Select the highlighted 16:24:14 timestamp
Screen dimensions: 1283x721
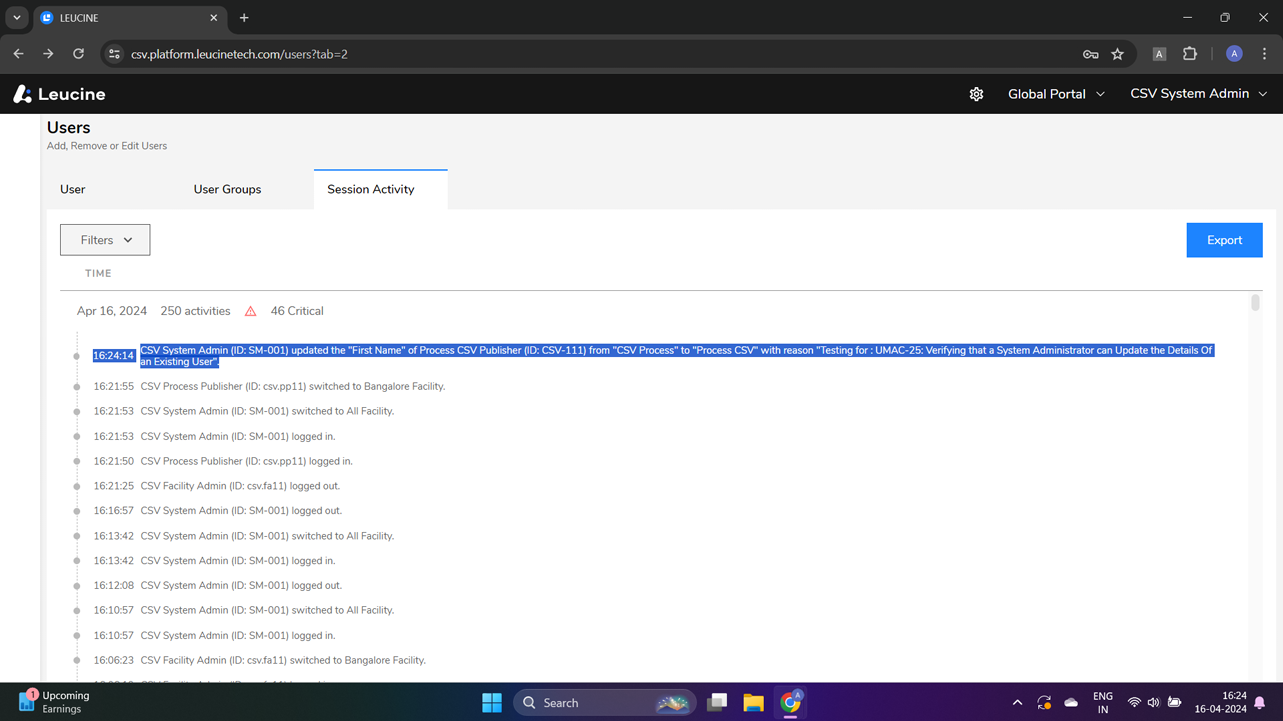(113, 356)
